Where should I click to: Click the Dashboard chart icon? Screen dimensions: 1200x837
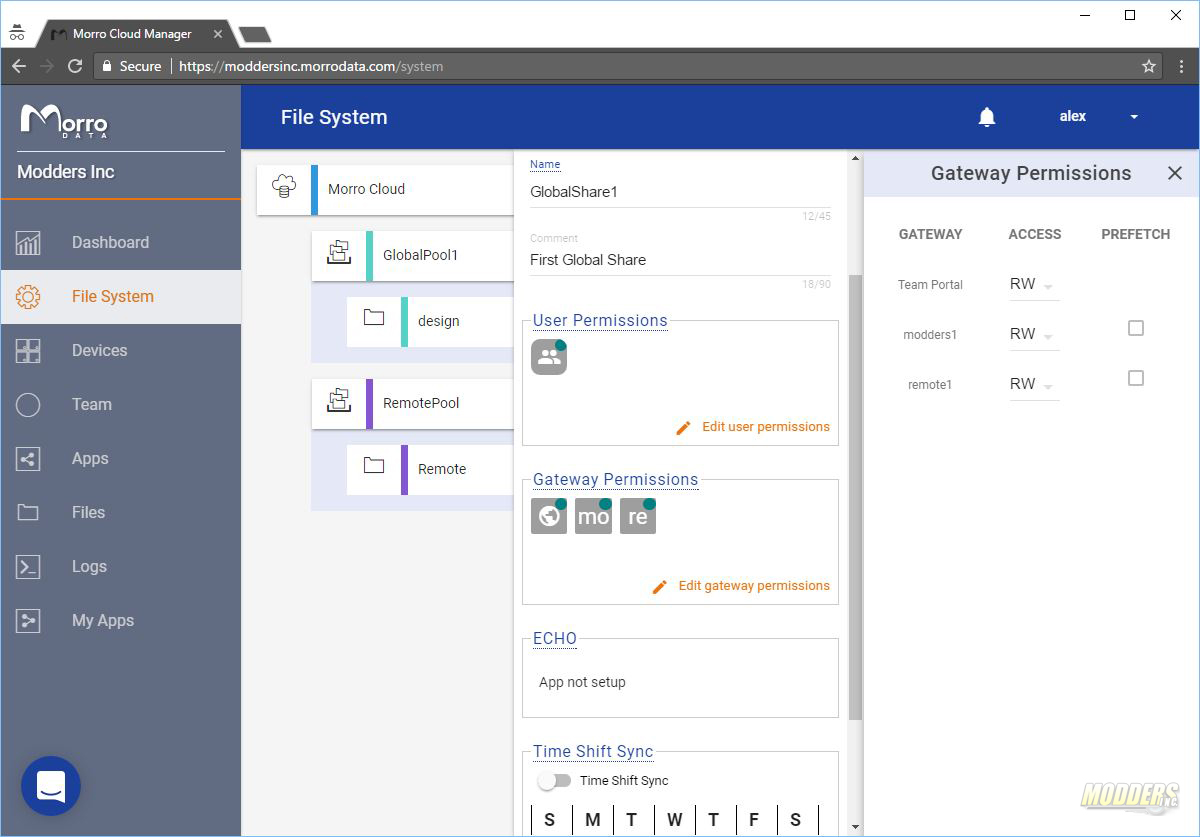(28, 243)
